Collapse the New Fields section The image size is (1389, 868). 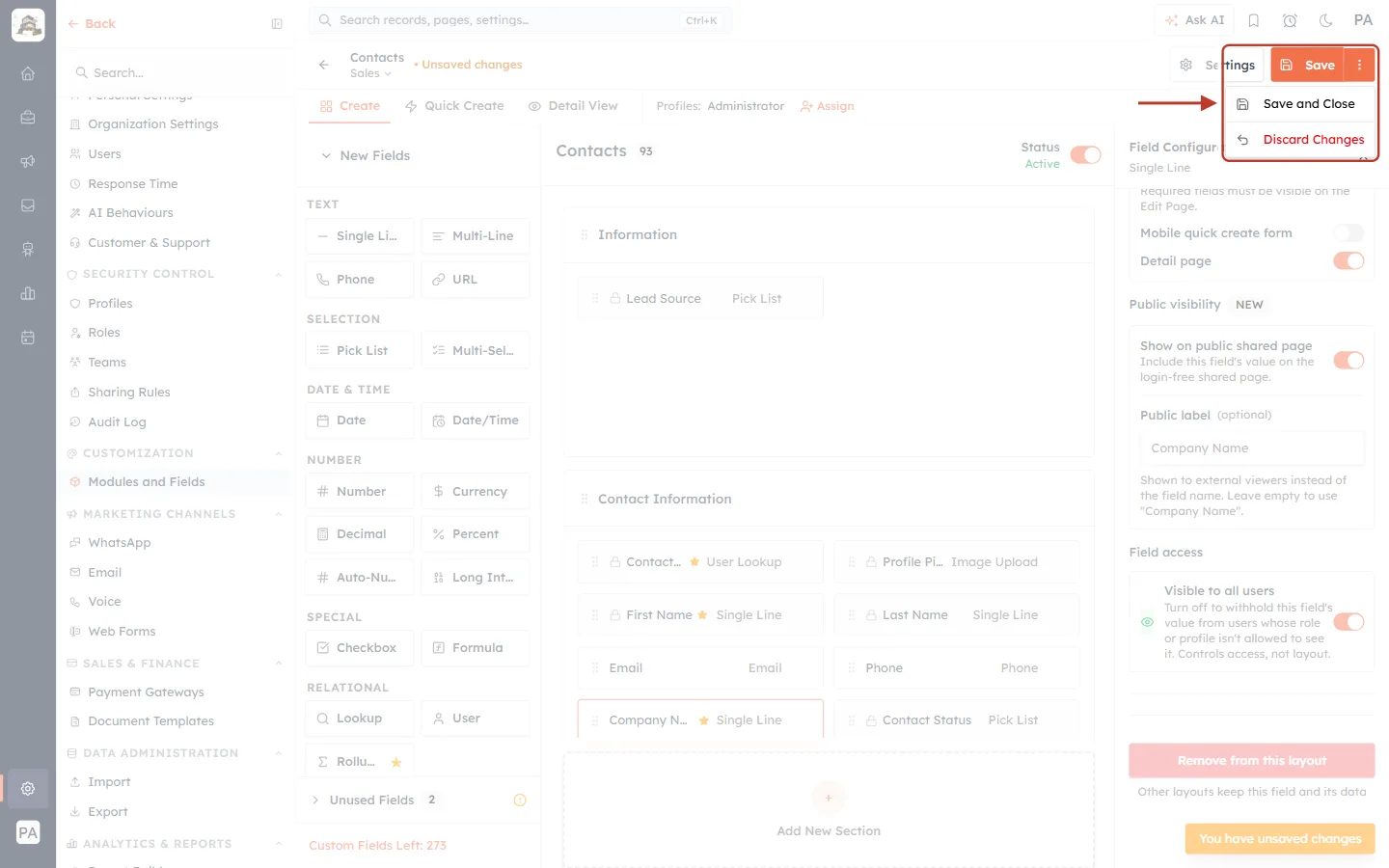tap(326, 155)
